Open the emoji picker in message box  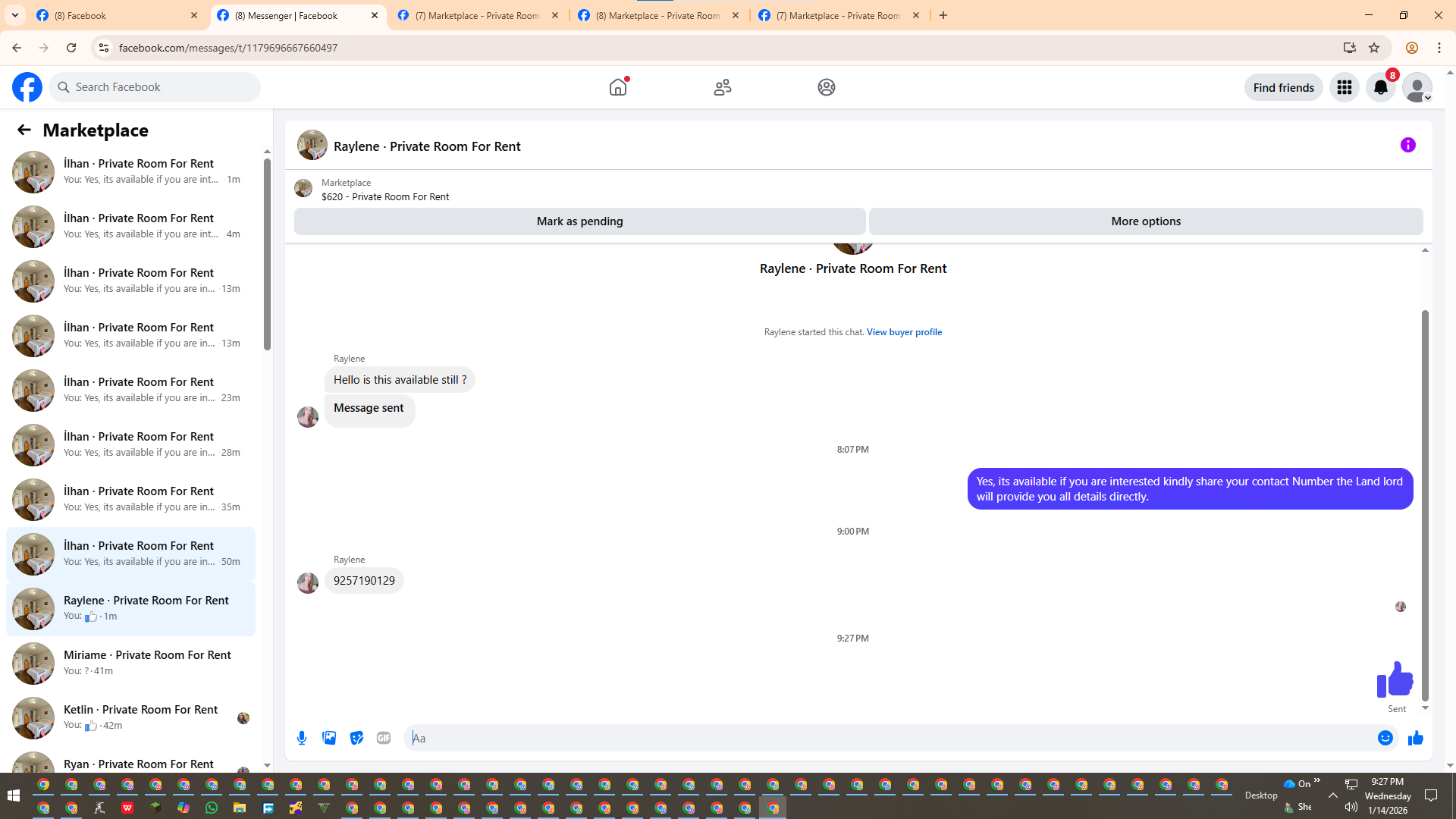1385,738
